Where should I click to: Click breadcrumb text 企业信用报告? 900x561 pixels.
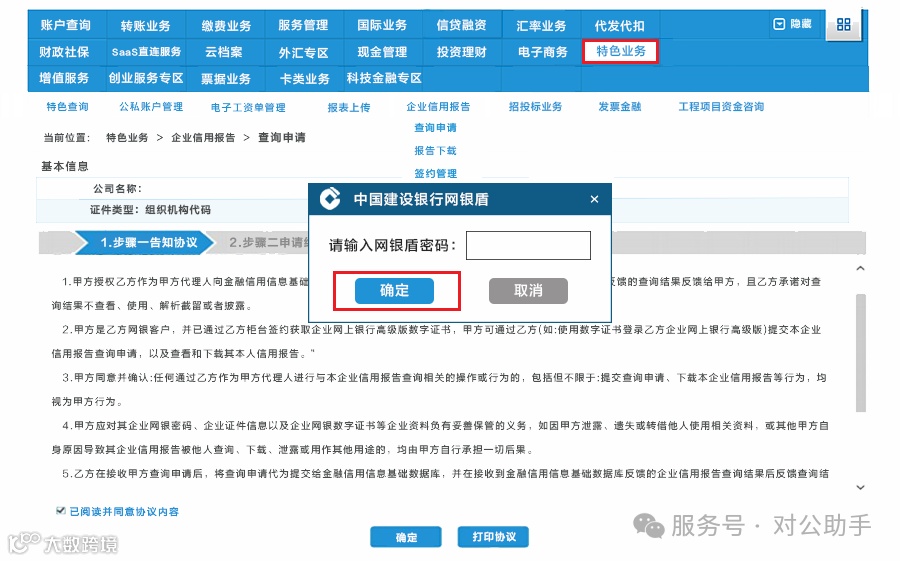(x=203, y=138)
